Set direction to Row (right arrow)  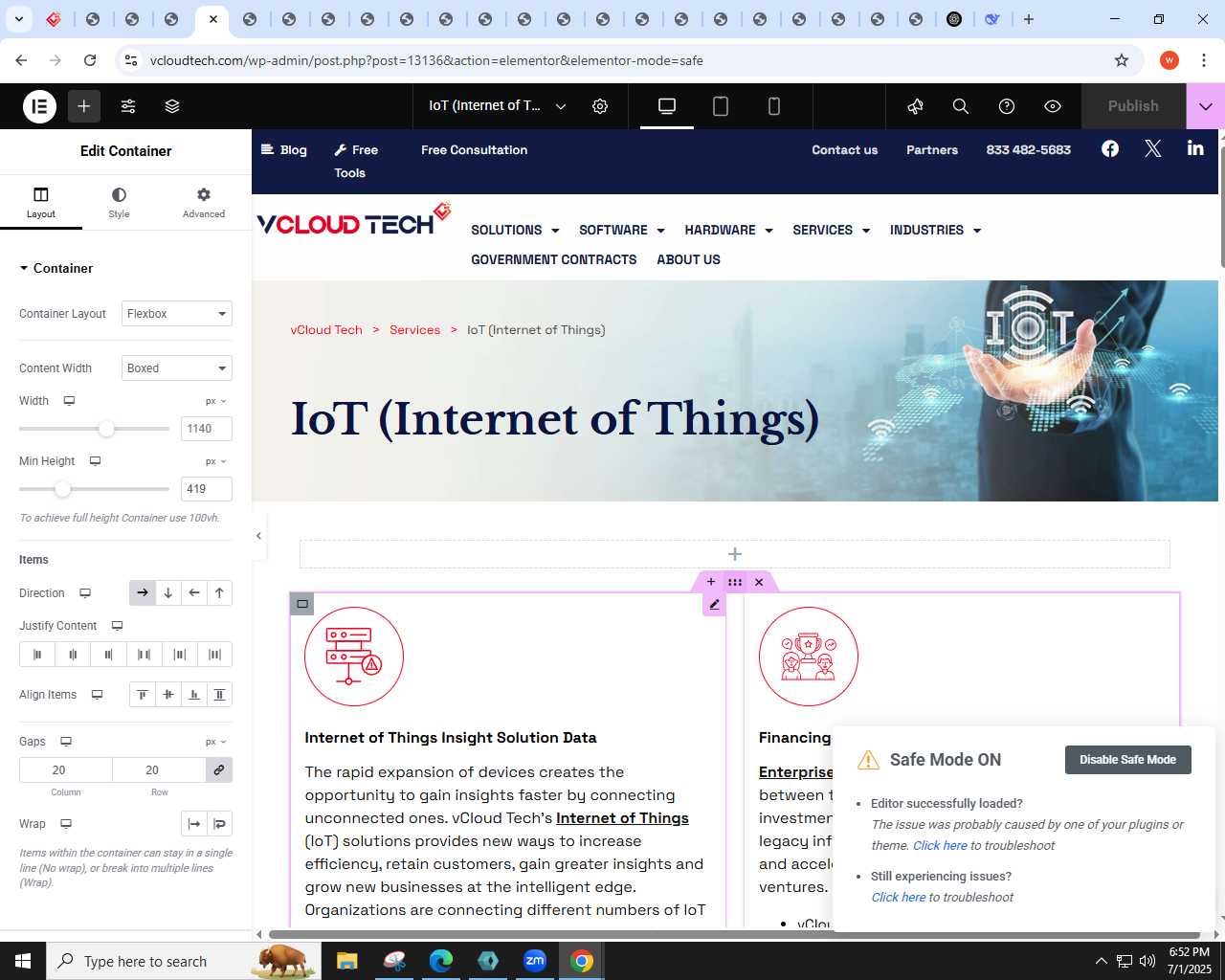click(143, 593)
